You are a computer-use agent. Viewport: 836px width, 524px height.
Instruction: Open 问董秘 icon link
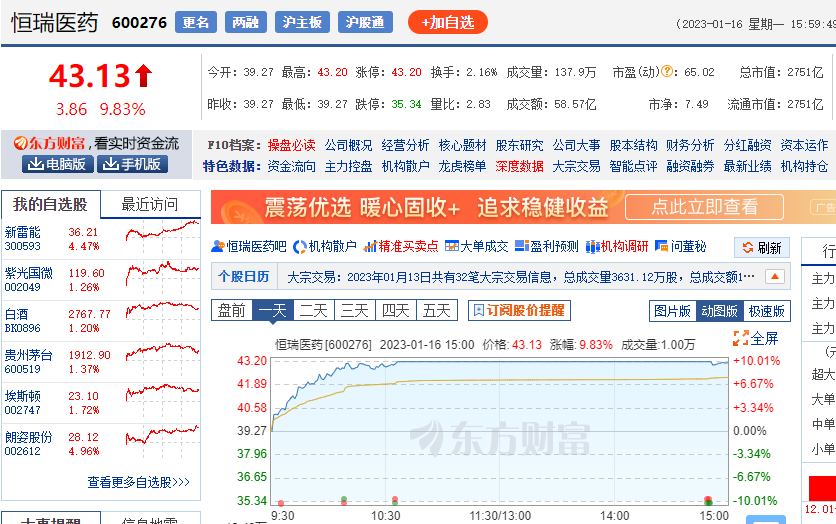tap(680, 246)
